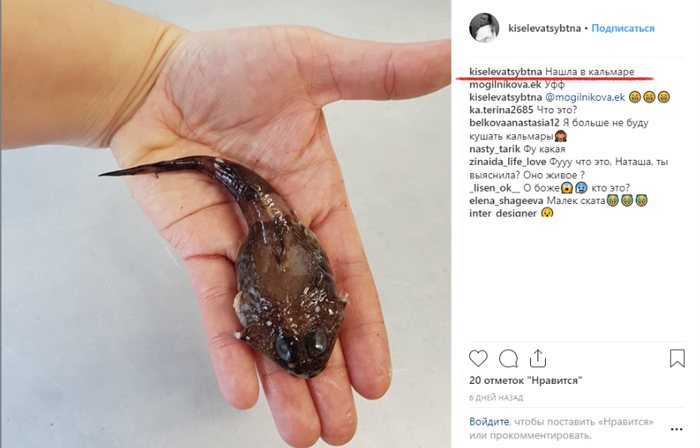The height and width of the screenshot is (448, 700).
Task: Open inter_designer commenter profile
Action: pos(502,213)
